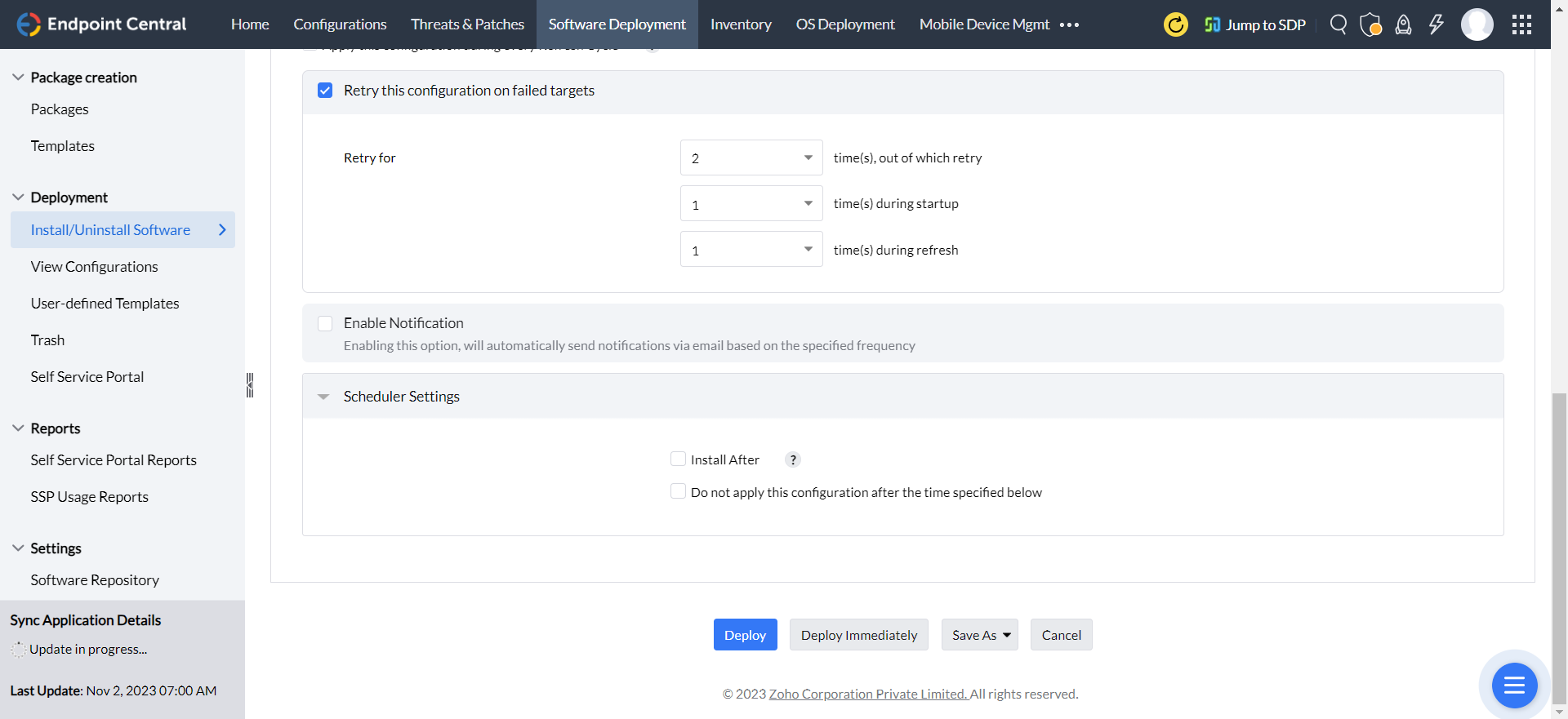Click the shield alert icon

pyautogui.click(x=1370, y=24)
